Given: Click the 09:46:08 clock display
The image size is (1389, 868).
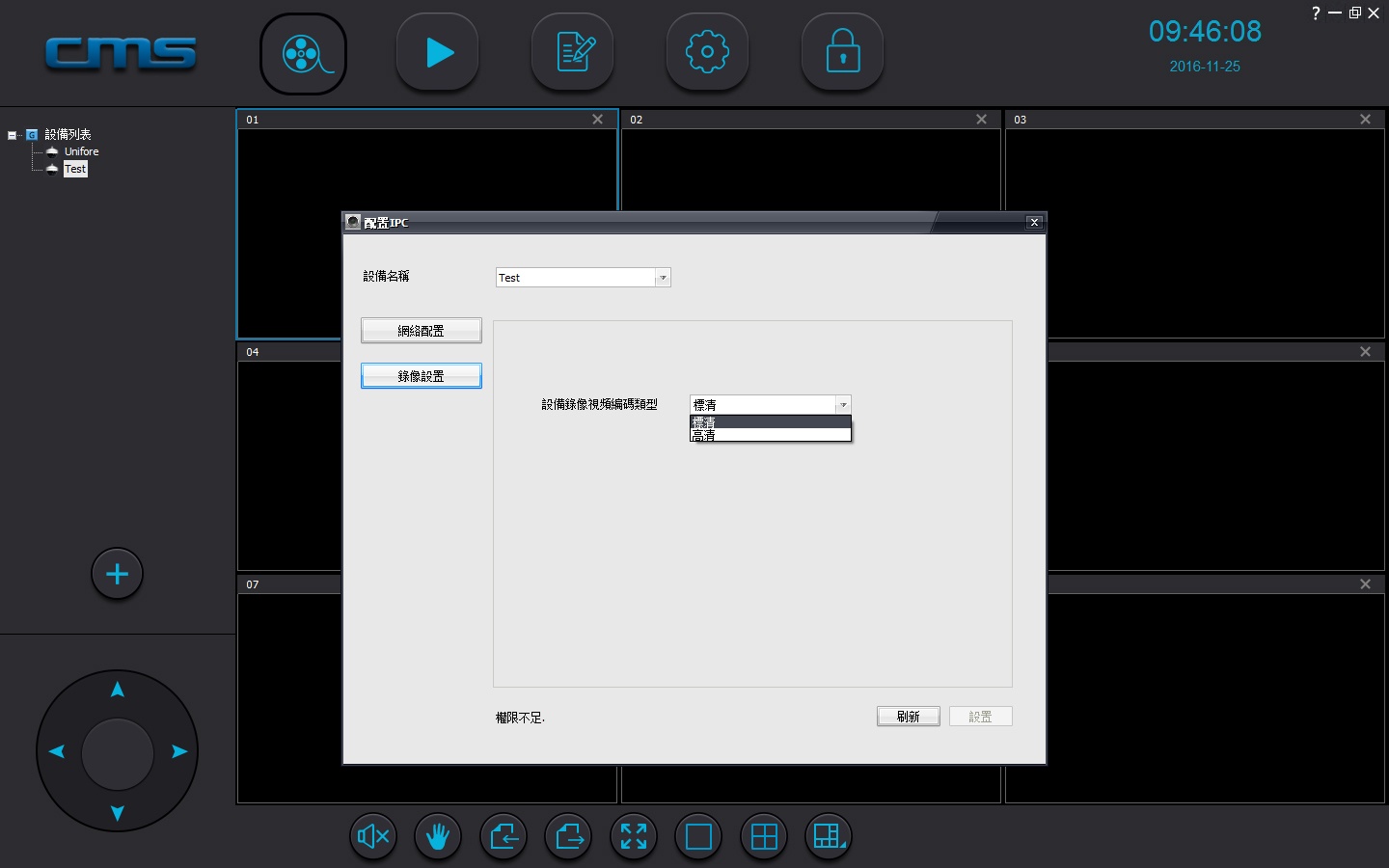Looking at the screenshot, I should (1205, 31).
